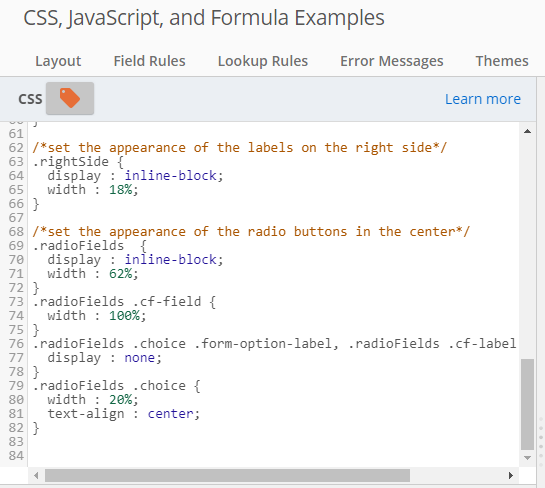Click the 'none' display value
545x488 pixels.
pos(139,358)
